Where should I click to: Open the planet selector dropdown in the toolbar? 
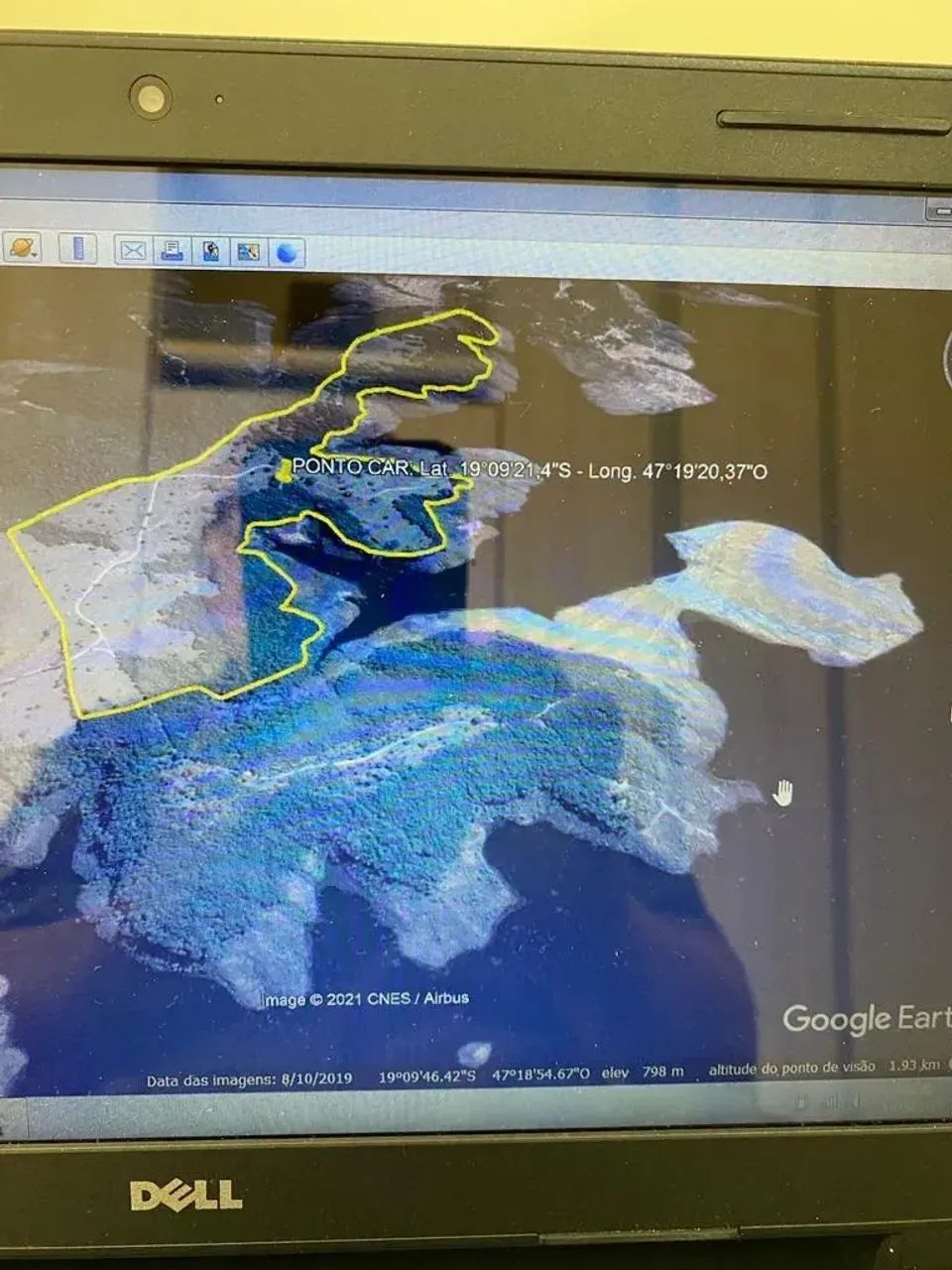tap(21, 247)
